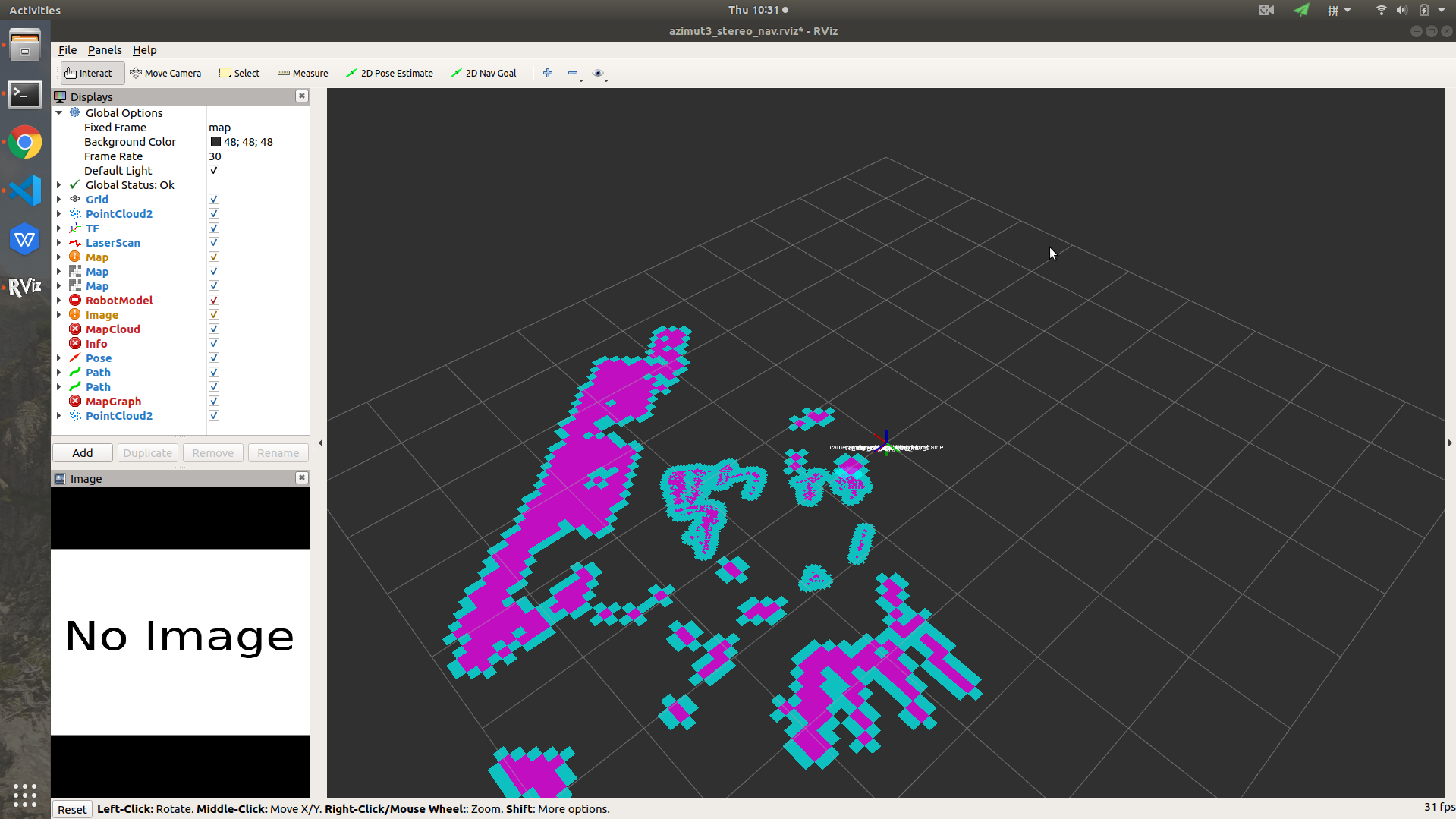Switch to the Select tool
The height and width of the screenshot is (819, 1456).
239,73
